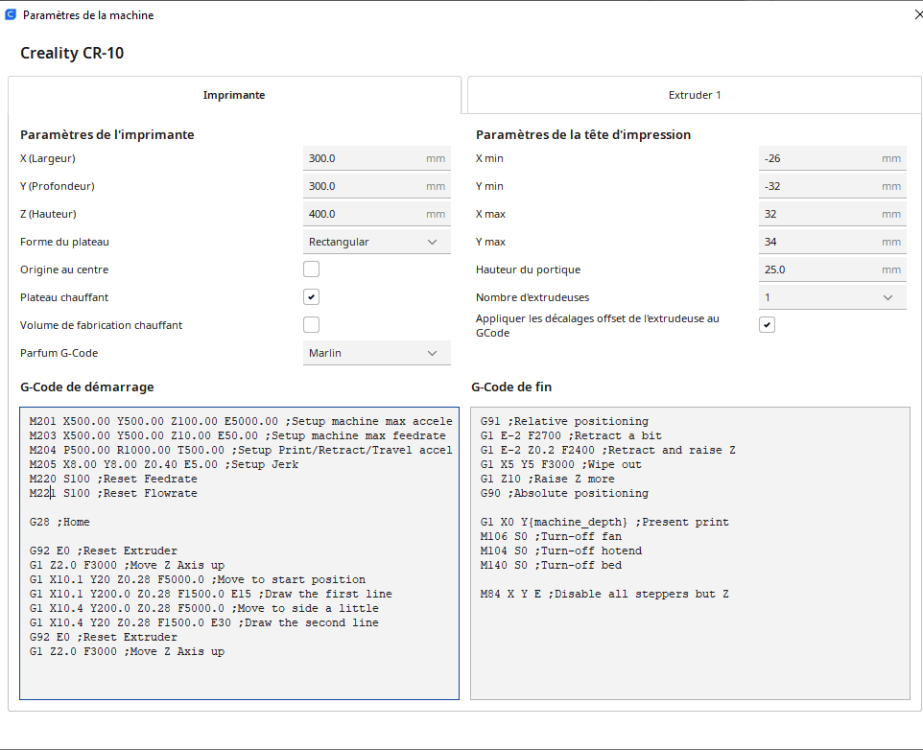Open the Extruder 1 tab
Screen dimensions: 923x750
click(695, 95)
